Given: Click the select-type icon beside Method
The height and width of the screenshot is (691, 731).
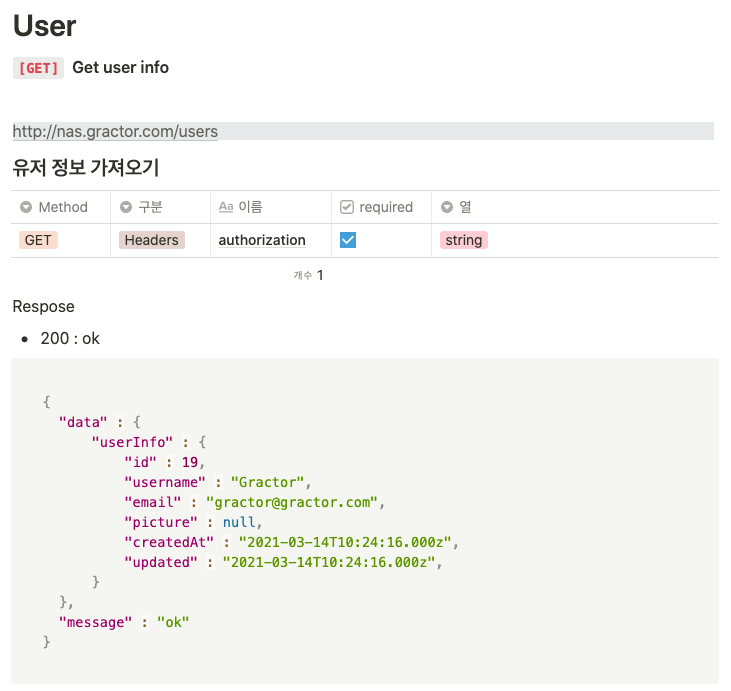Looking at the screenshot, I should point(26,207).
